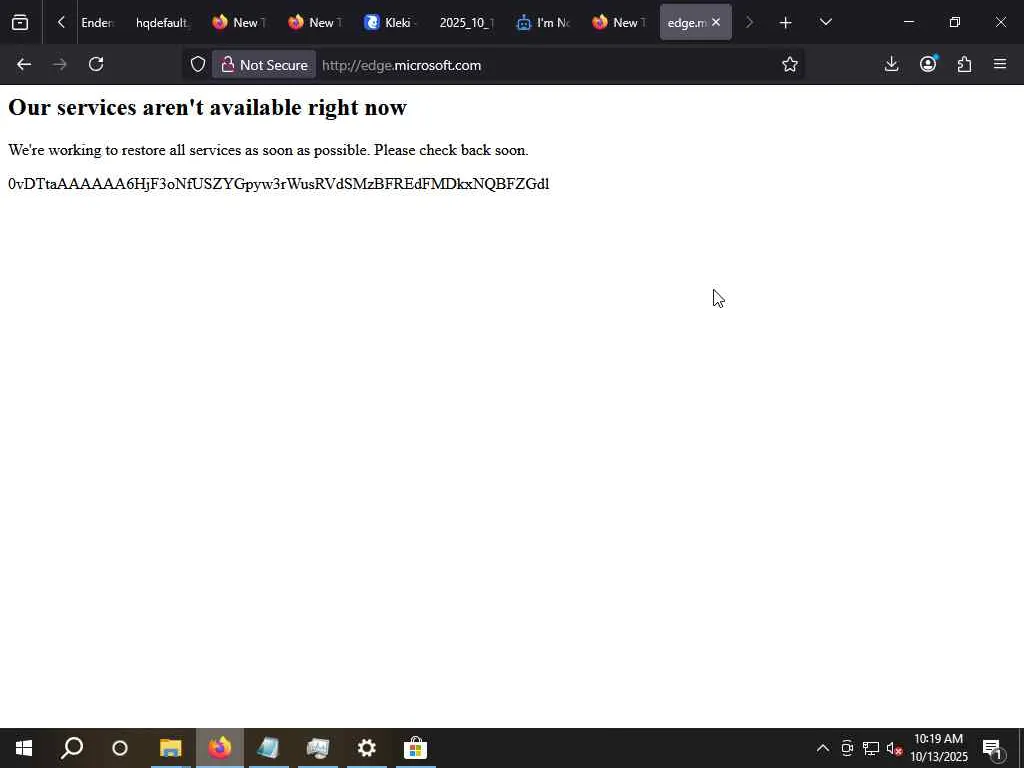The height and width of the screenshot is (768, 1024).
Task: Open the network tray icon
Action: coord(871,748)
